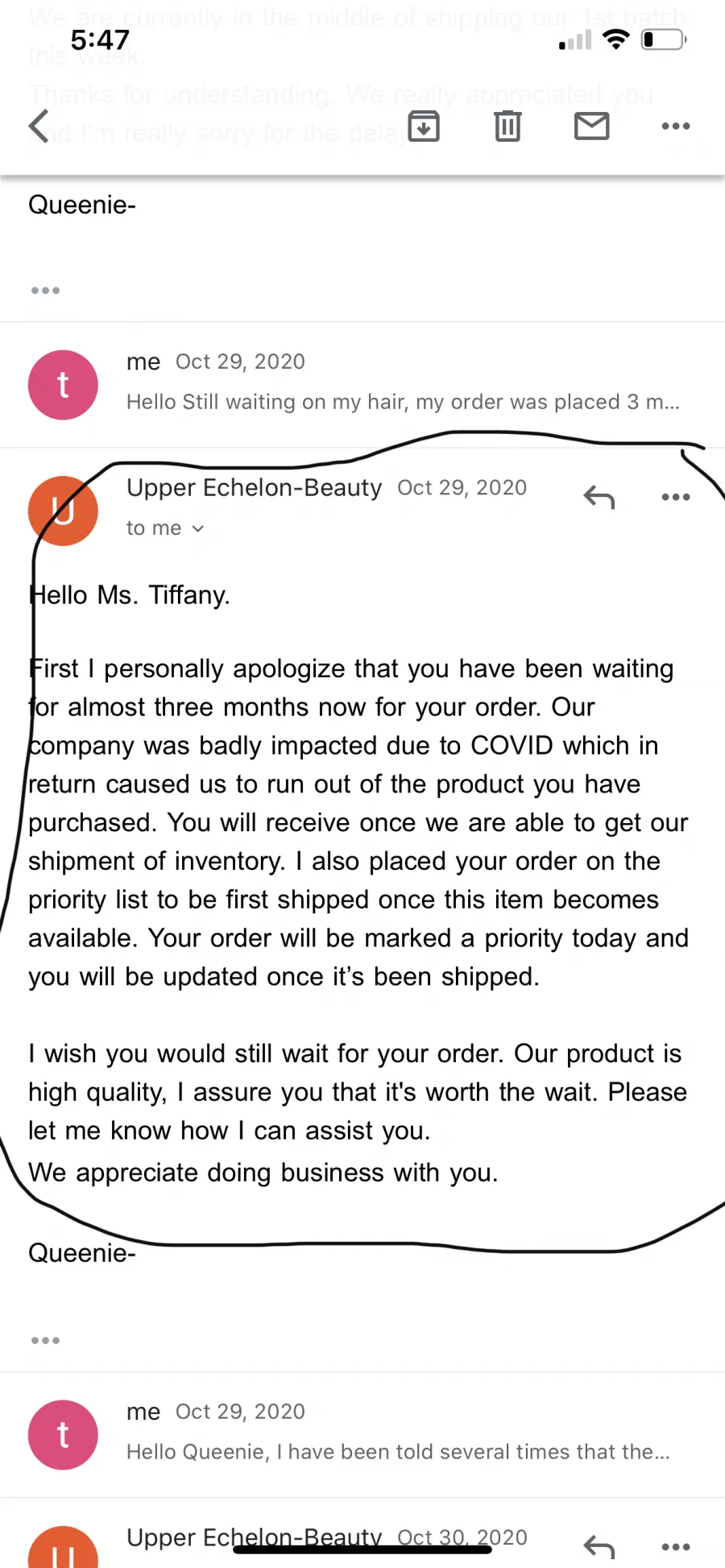
Task: Delete the email using the trash icon
Action: click(507, 126)
